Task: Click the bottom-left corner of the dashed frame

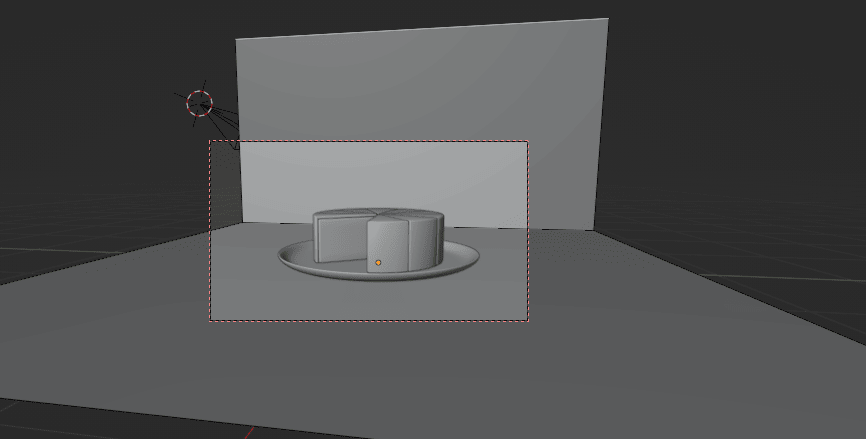Action: tap(210, 321)
